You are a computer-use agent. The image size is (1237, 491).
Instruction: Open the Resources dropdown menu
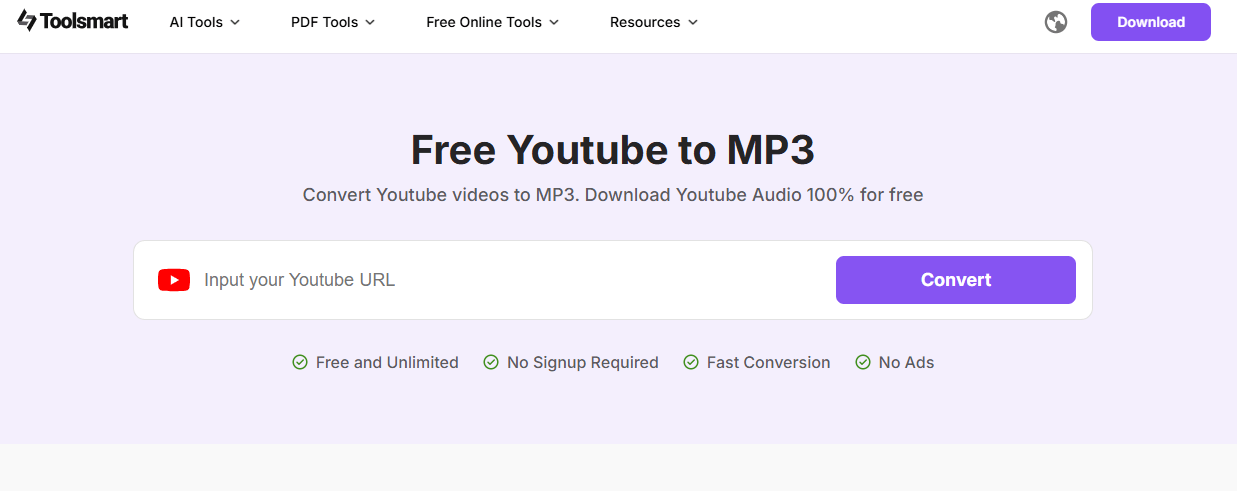pos(654,22)
